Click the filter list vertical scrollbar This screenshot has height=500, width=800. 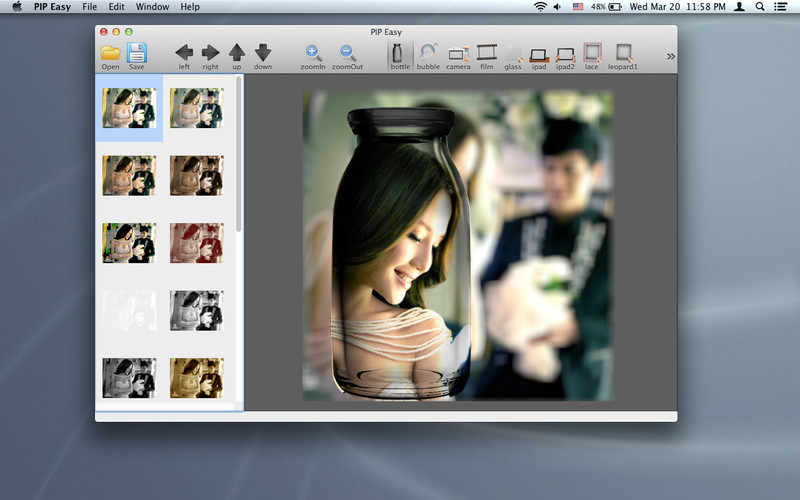238,154
